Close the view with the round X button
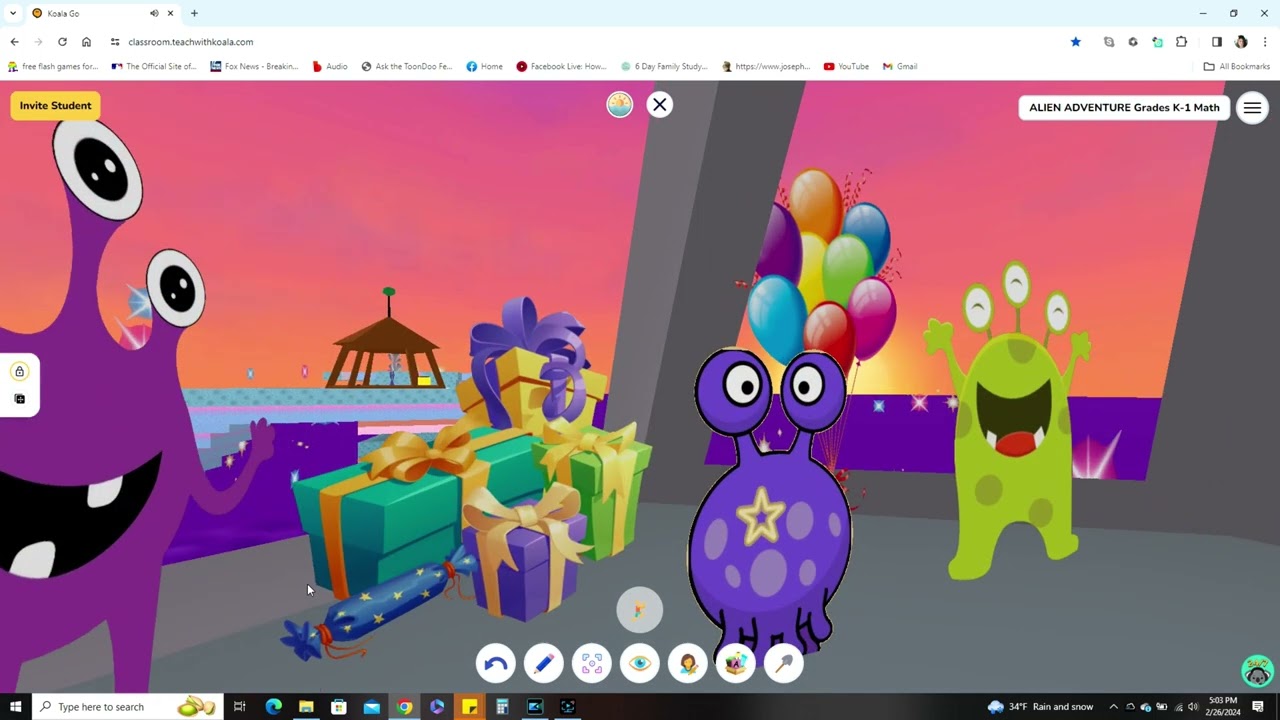The image size is (1280, 720). [660, 104]
